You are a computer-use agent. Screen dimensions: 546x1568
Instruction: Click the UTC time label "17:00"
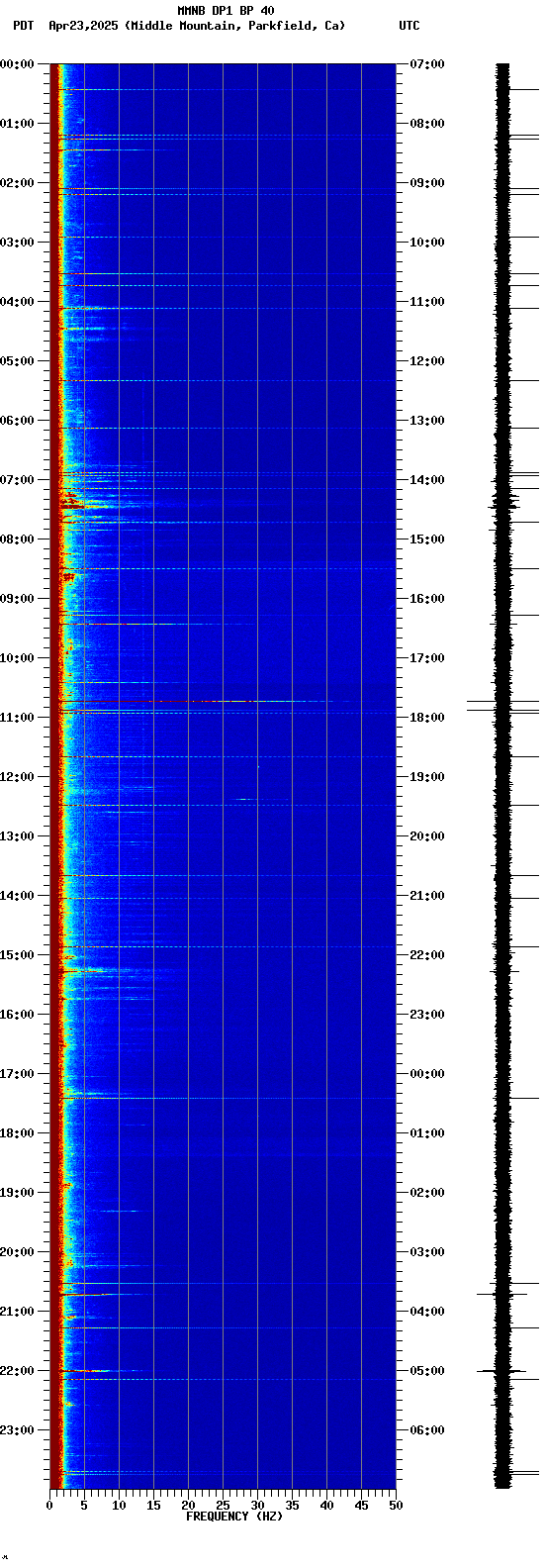427,658
